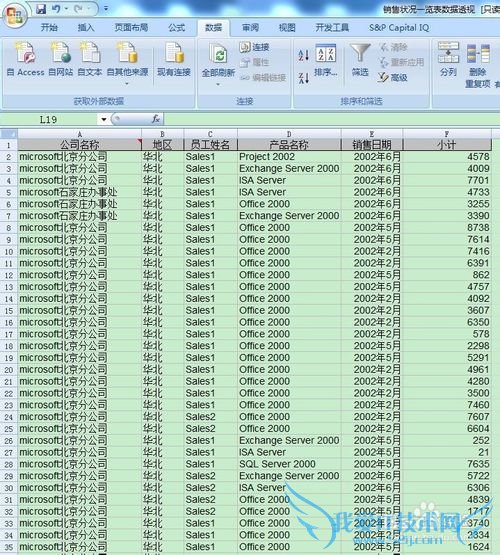Click 编辑链接 edit links
The height and width of the screenshot is (555, 500).
(x=263, y=78)
